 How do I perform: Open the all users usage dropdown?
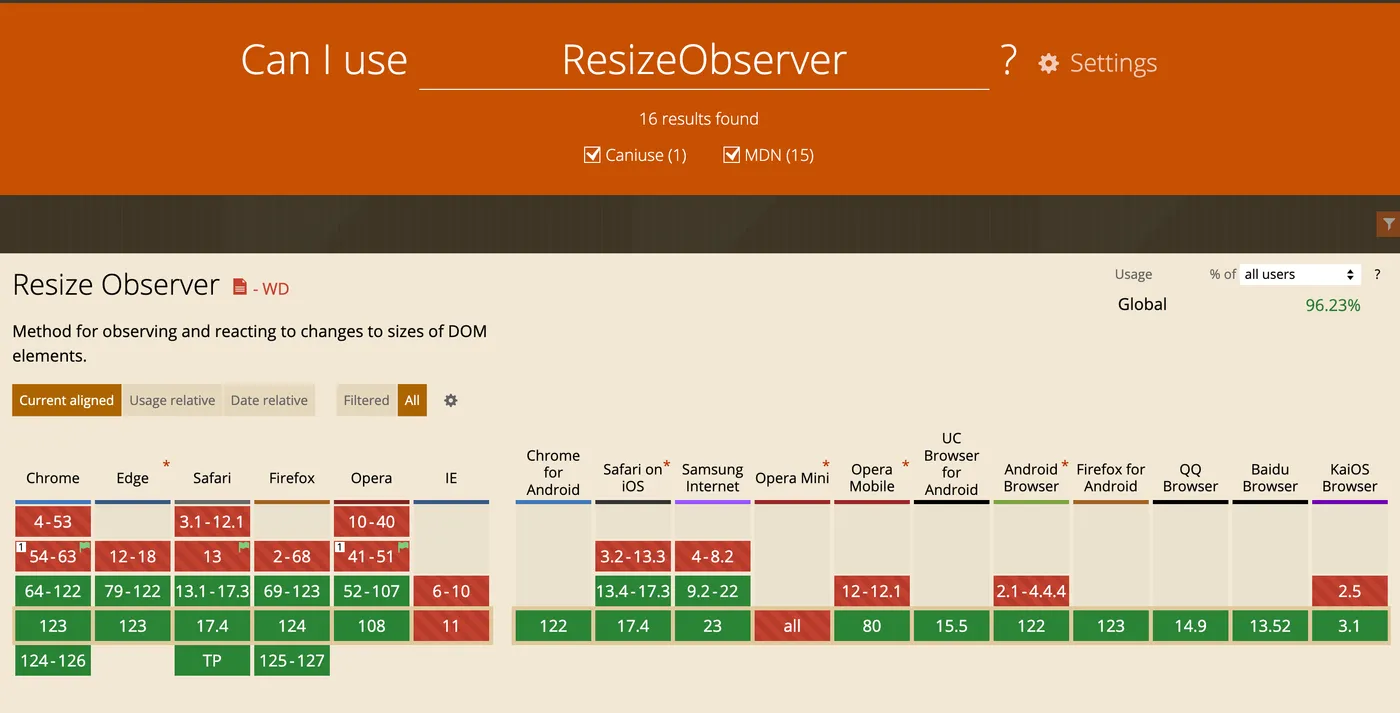1300,274
